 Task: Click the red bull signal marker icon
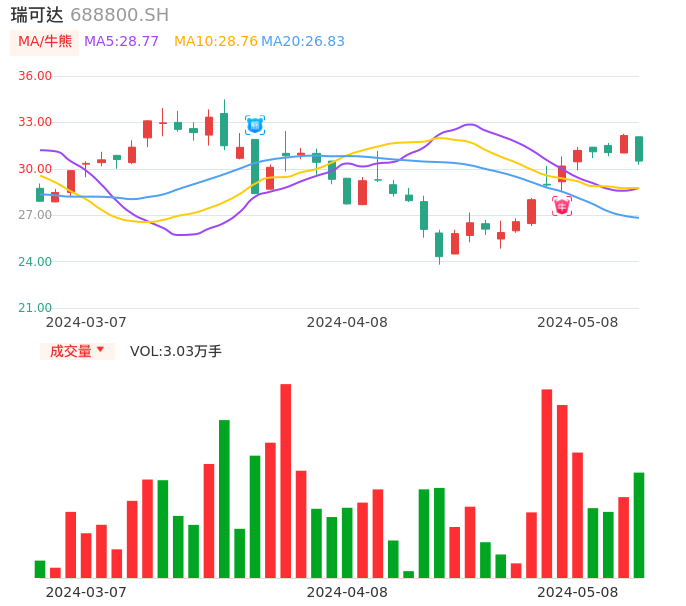(562, 206)
